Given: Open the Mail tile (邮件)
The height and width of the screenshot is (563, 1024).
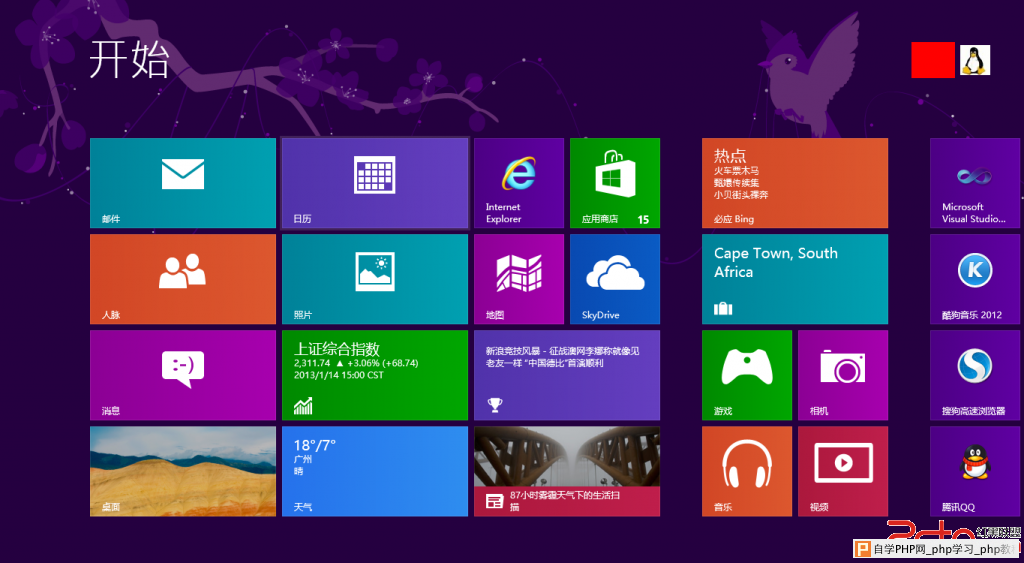Looking at the screenshot, I should [x=183, y=183].
